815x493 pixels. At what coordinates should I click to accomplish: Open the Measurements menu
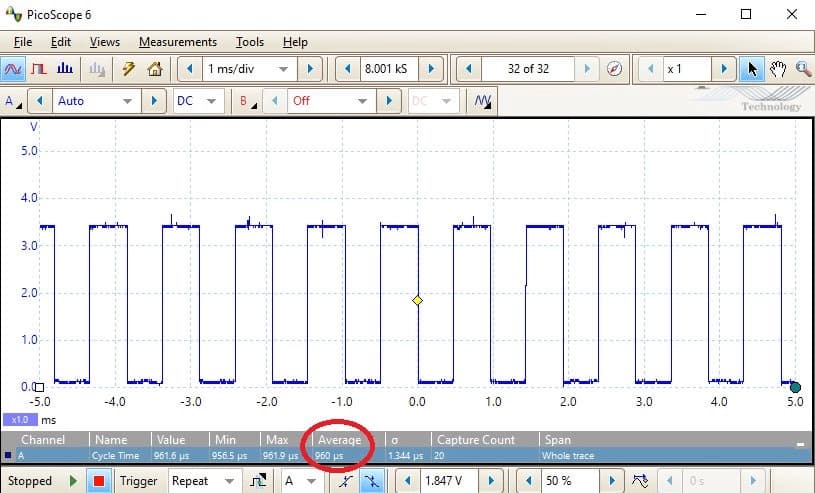coord(177,42)
